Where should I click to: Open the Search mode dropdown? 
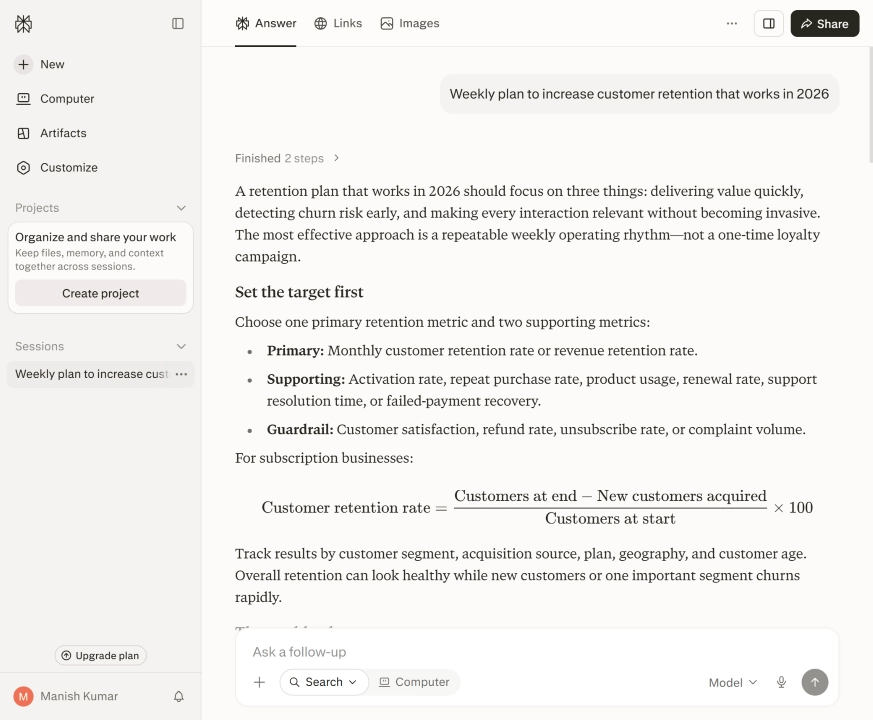(x=324, y=682)
